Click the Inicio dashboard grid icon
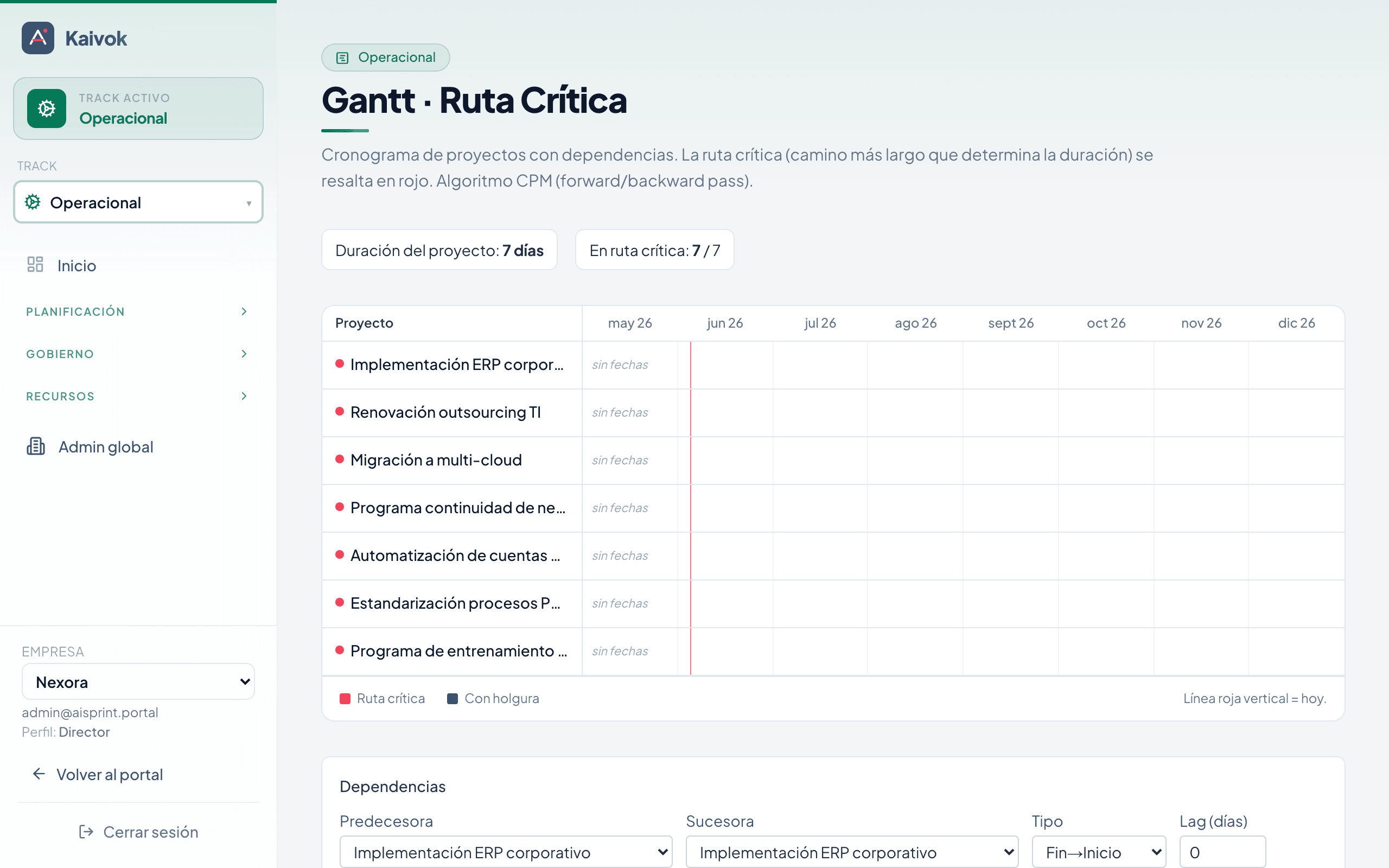The height and width of the screenshot is (868, 1389). coord(35,265)
